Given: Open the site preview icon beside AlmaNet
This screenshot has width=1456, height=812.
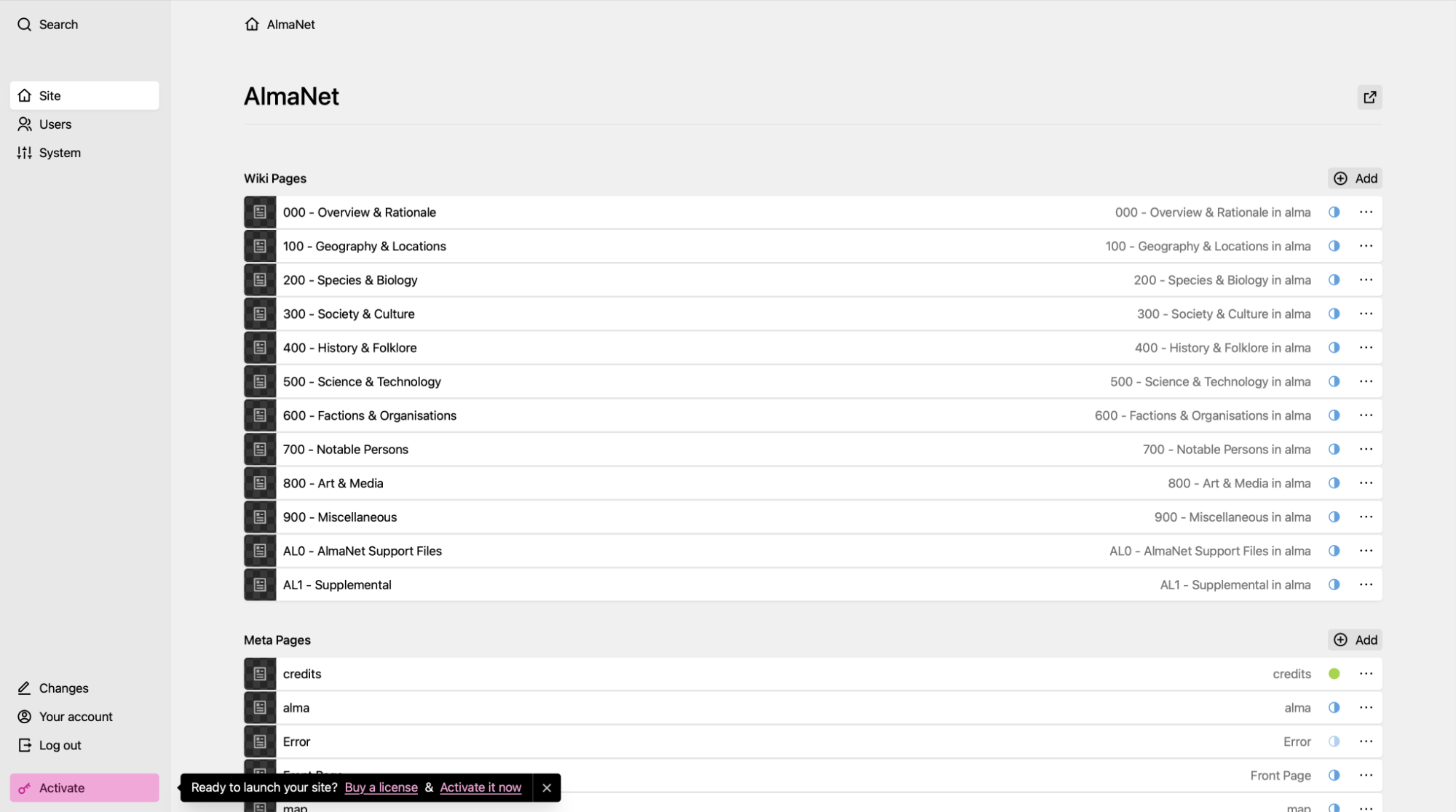Looking at the screenshot, I should 1369,97.
